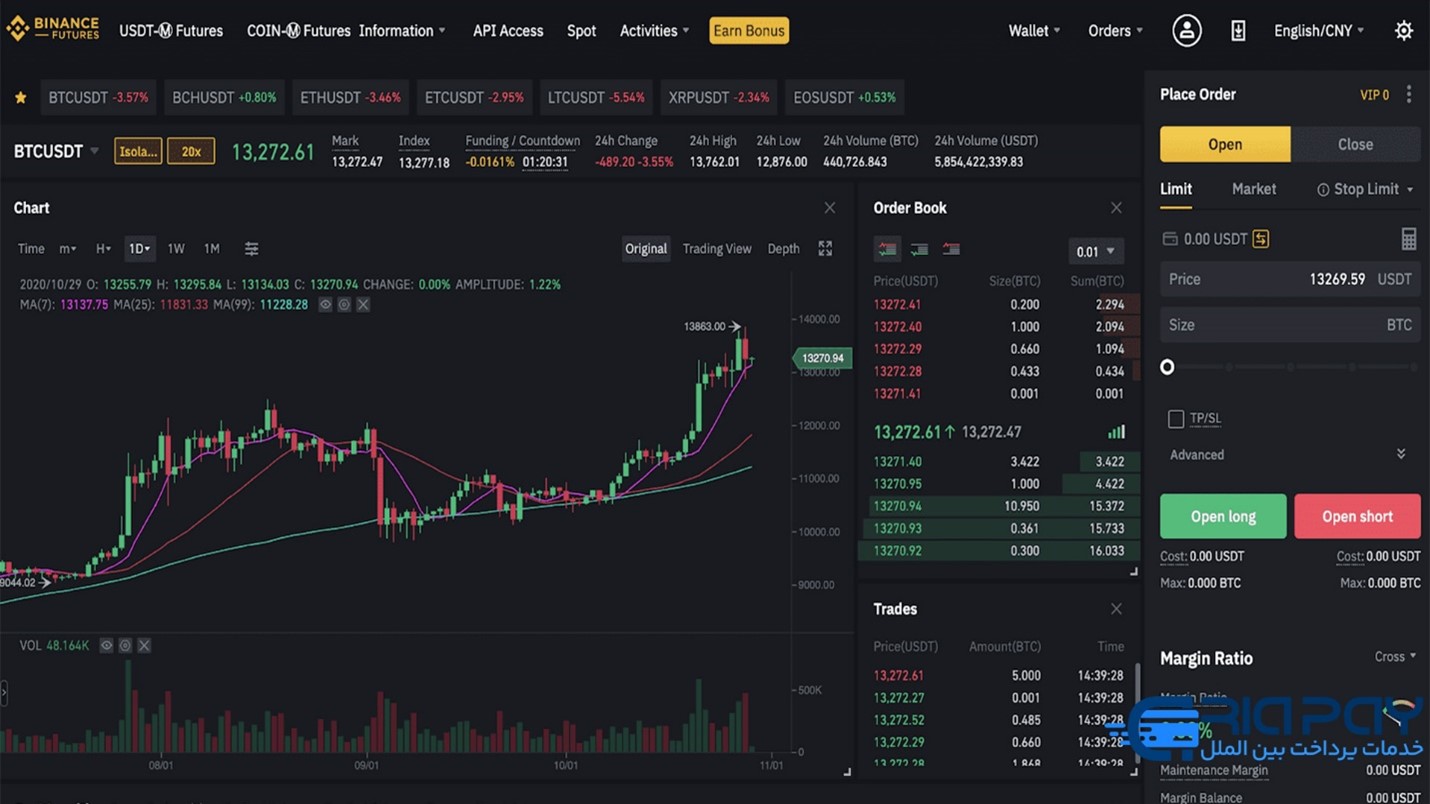Select Trading View chart mode
The width and height of the screenshot is (1430, 804).
click(717, 249)
